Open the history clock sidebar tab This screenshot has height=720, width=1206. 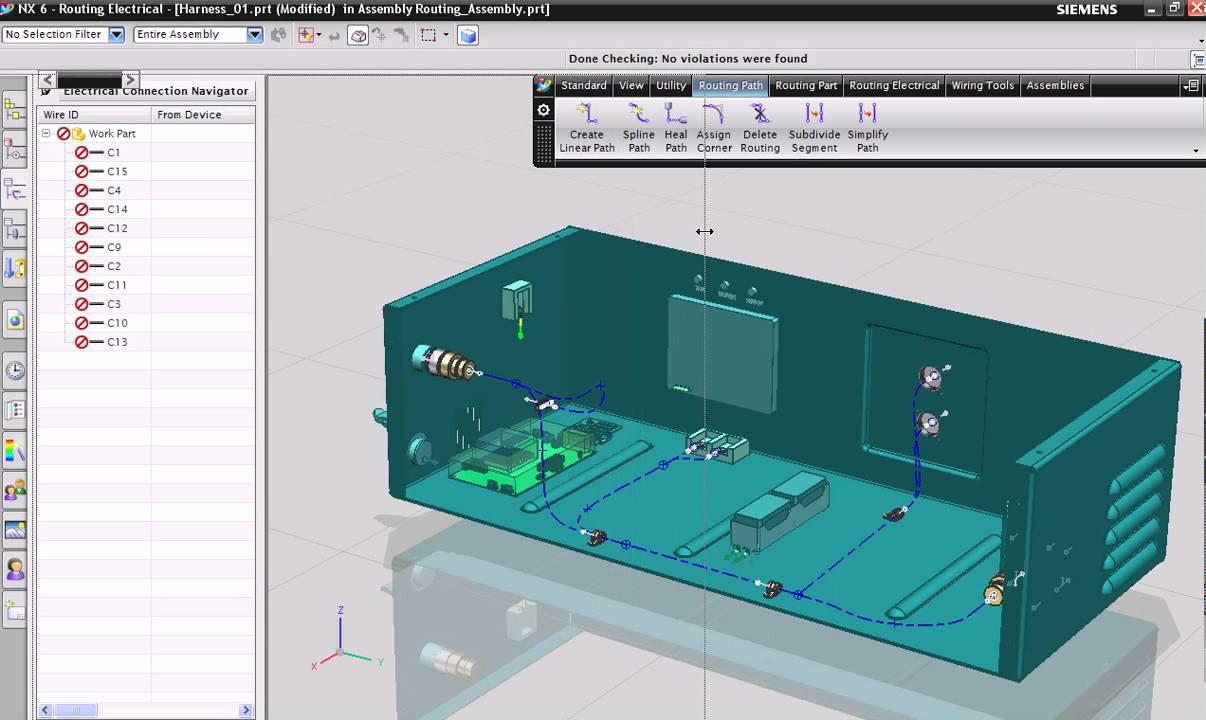click(x=15, y=370)
